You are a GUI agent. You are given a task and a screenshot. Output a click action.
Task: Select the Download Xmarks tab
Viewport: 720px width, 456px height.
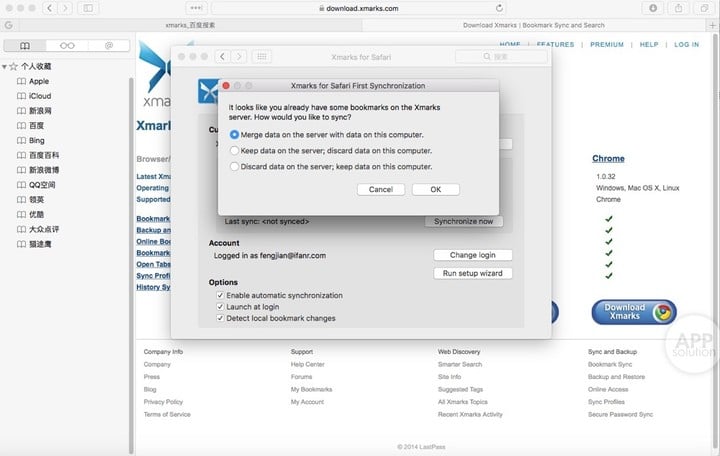click(x=534, y=25)
